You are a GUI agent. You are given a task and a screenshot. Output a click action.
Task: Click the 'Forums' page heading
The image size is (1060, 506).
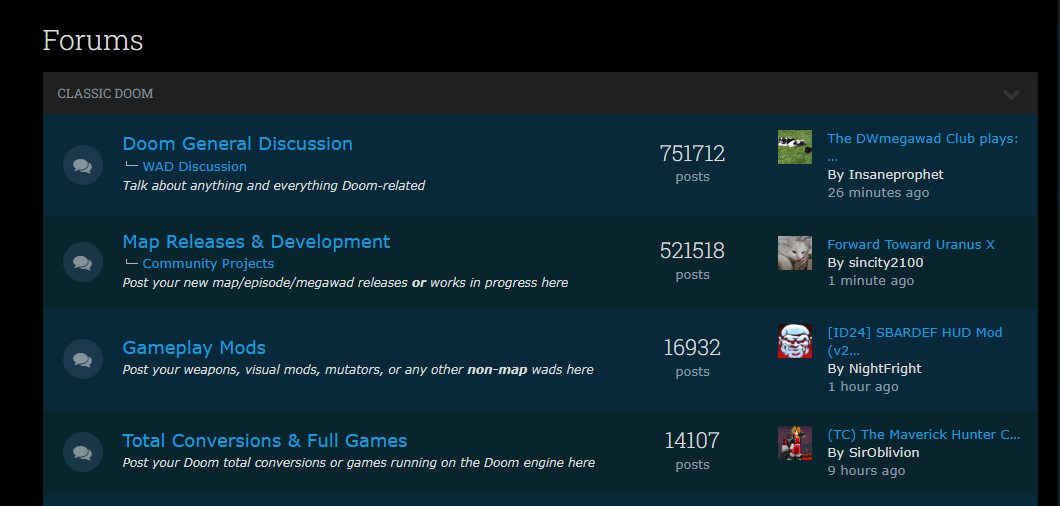93,40
